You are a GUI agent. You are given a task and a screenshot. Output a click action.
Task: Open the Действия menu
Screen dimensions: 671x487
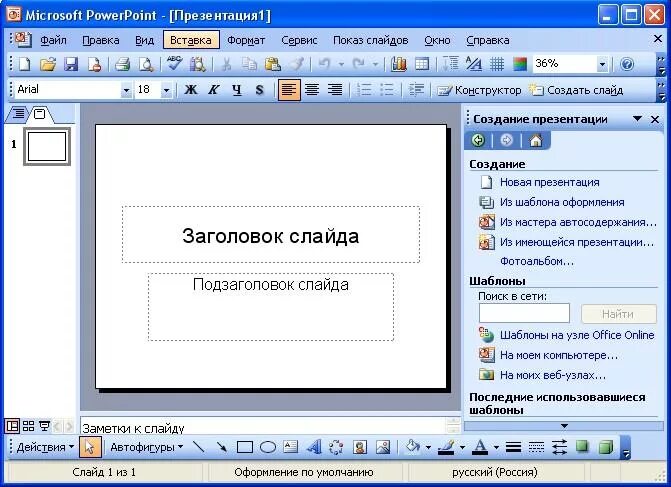[x=45, y=447]
